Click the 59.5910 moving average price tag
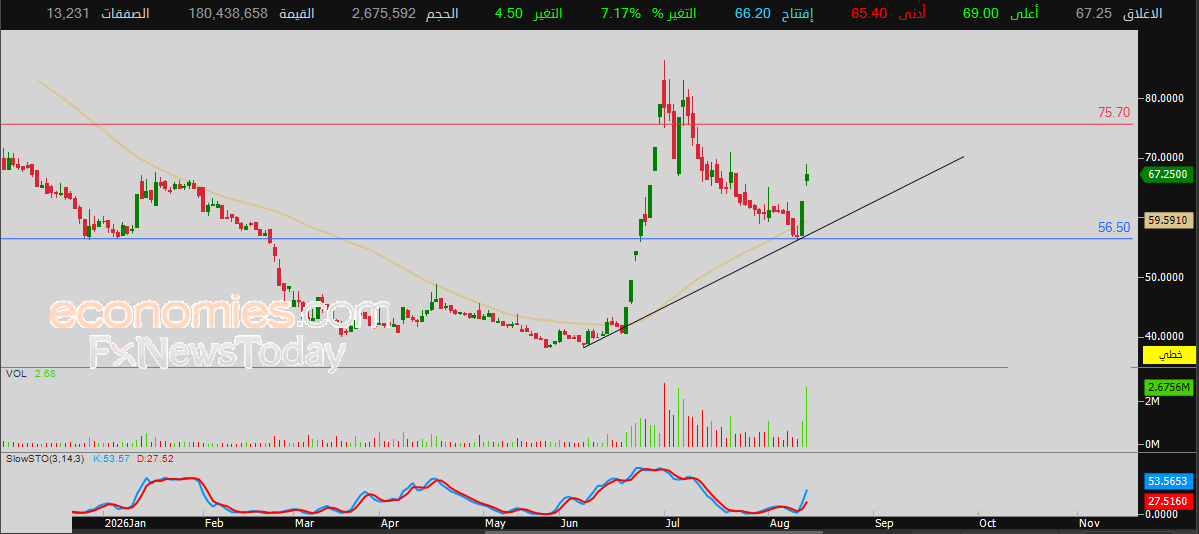1199x534 pixels. (x=1167, y=220)
